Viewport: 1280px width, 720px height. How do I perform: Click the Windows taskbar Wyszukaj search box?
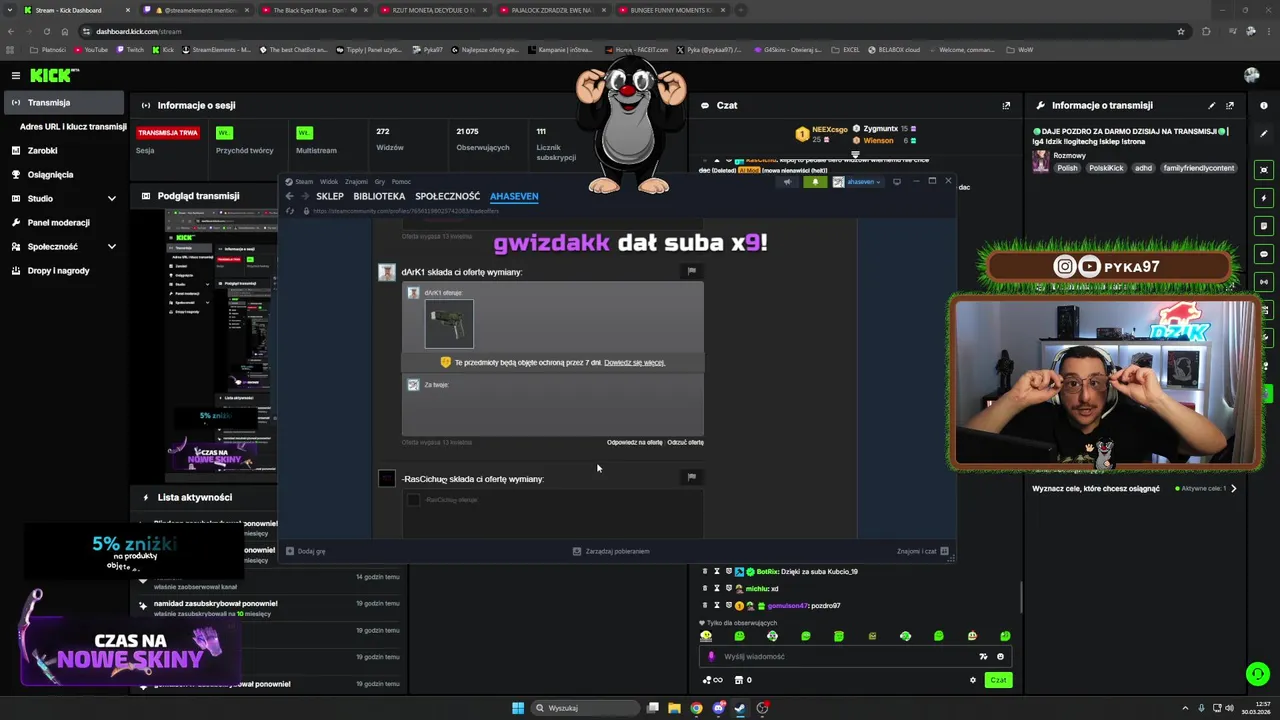tap(585, 708)
